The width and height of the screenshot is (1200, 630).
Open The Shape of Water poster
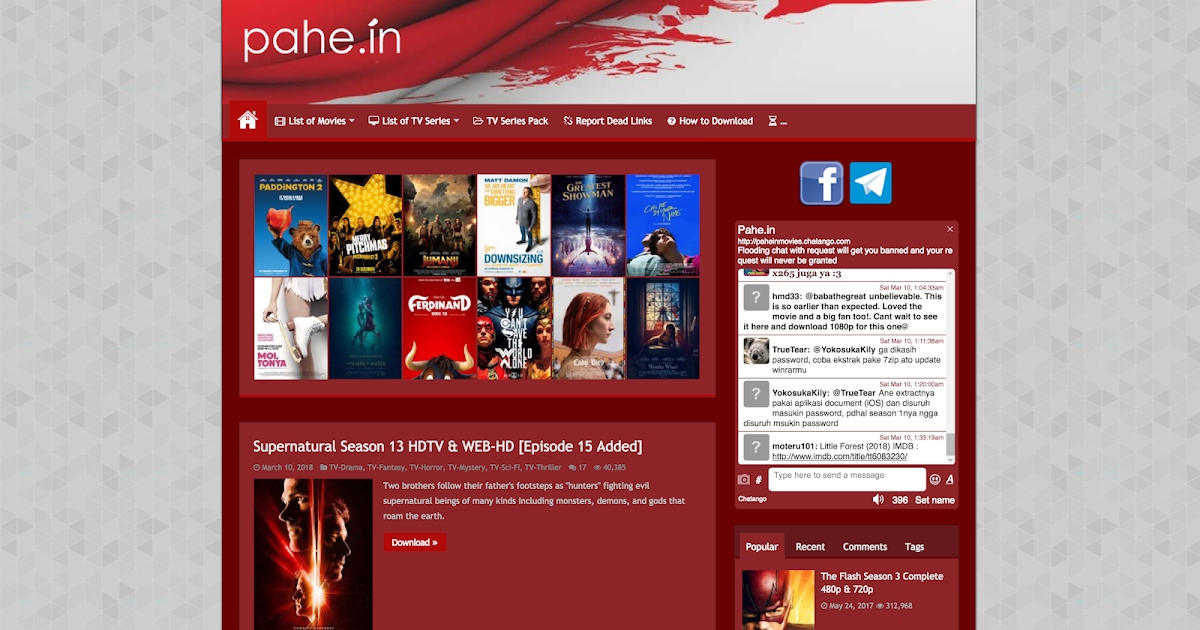coord(365,329)
